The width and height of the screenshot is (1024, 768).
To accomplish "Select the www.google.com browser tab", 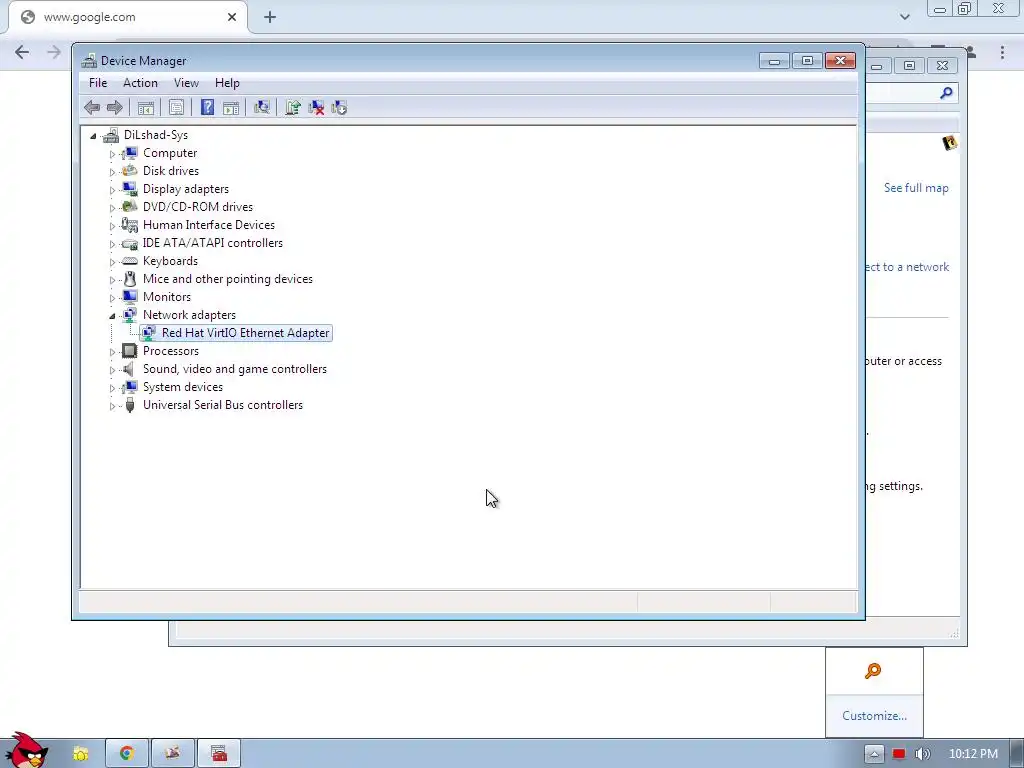I will point(127,17).
